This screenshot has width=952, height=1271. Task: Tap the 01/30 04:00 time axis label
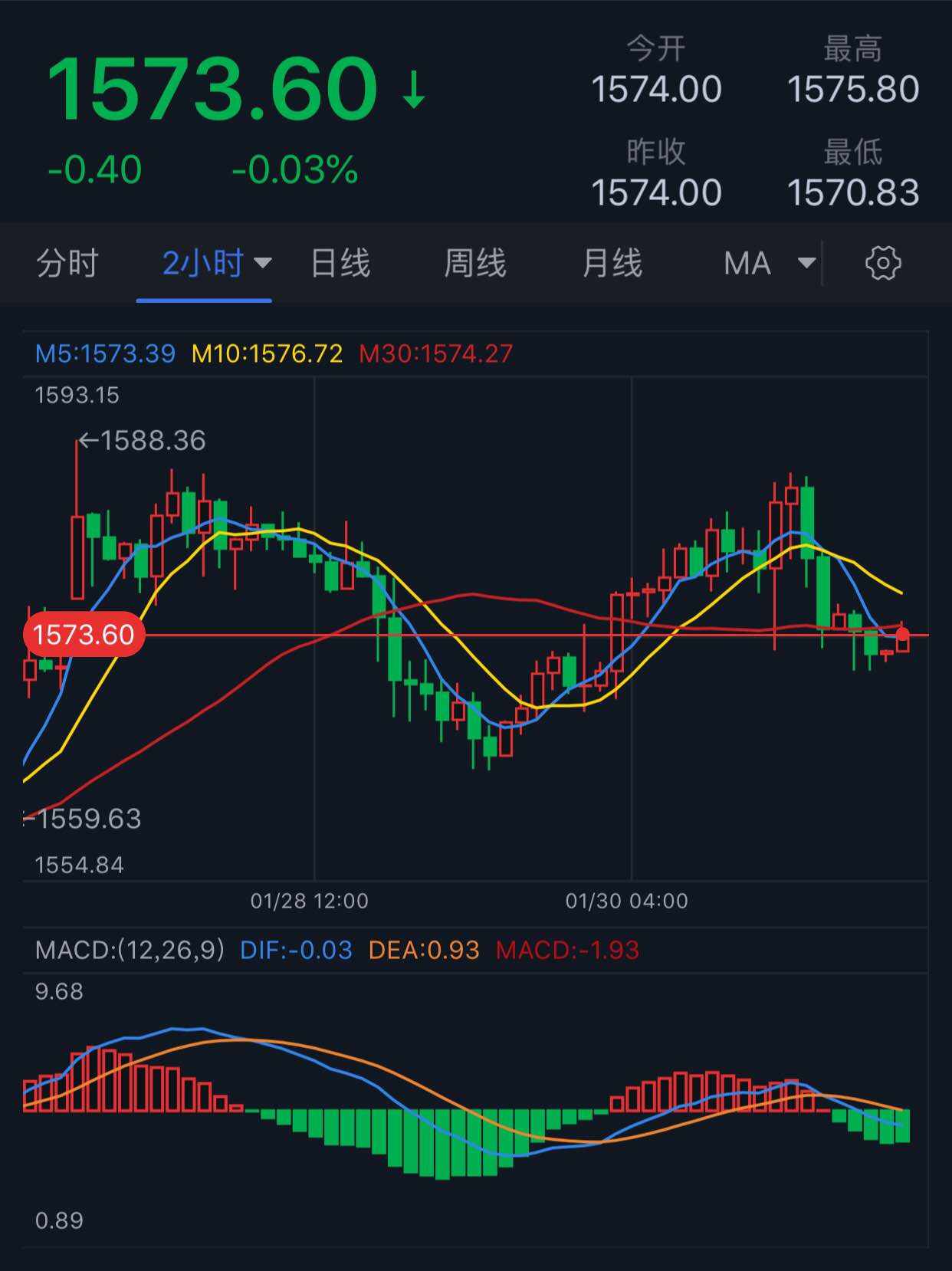627,901
